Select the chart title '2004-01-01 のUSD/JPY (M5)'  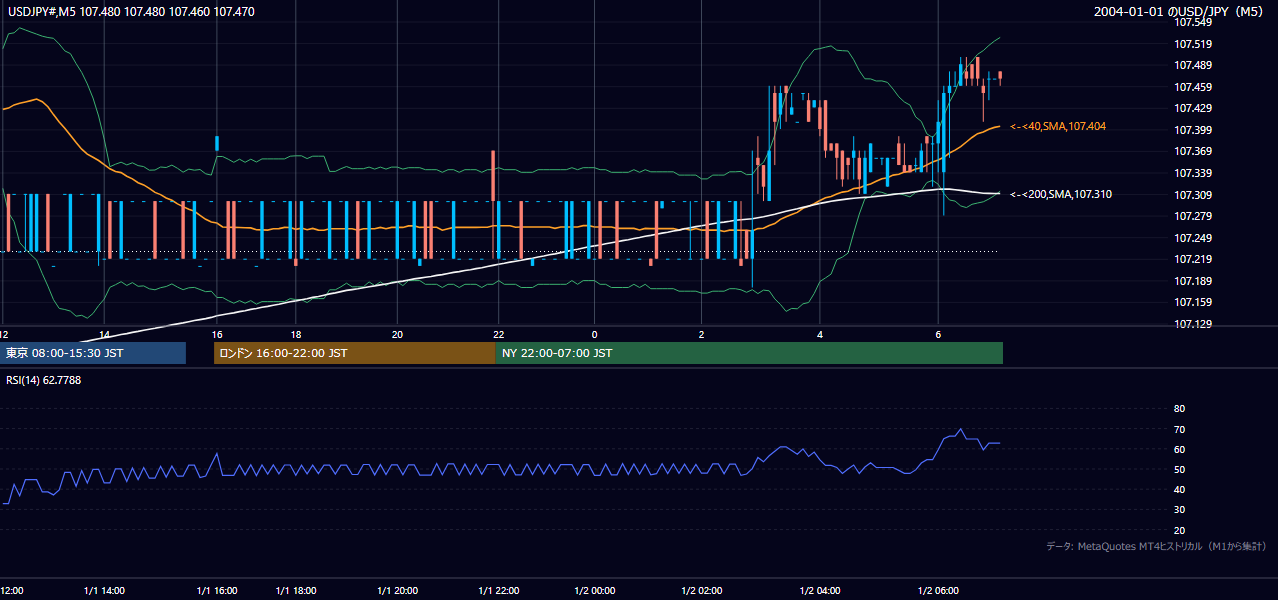(x=1178, y=12)
